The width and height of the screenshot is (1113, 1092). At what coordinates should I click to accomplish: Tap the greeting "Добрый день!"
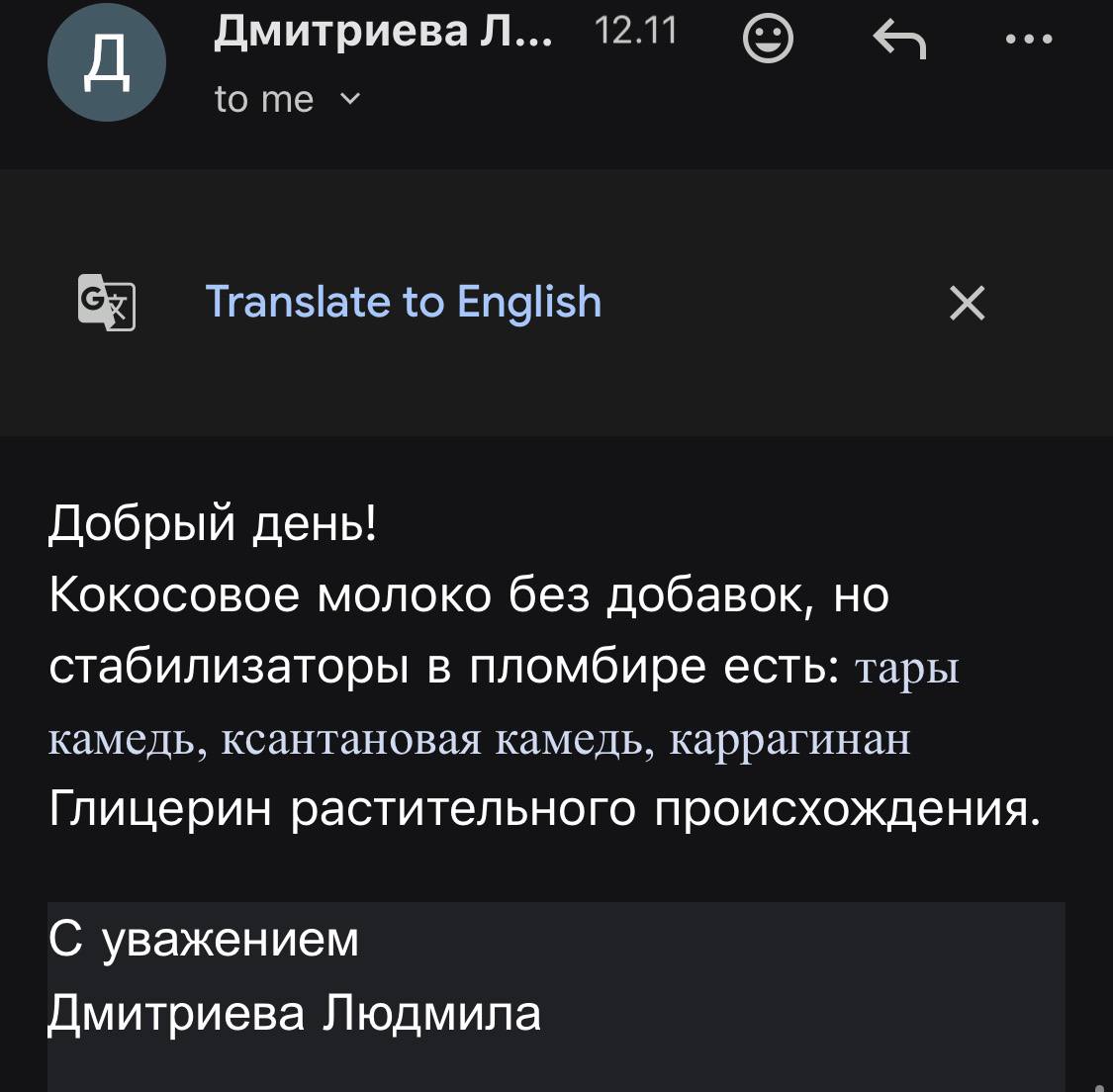(x=213, y=523)
